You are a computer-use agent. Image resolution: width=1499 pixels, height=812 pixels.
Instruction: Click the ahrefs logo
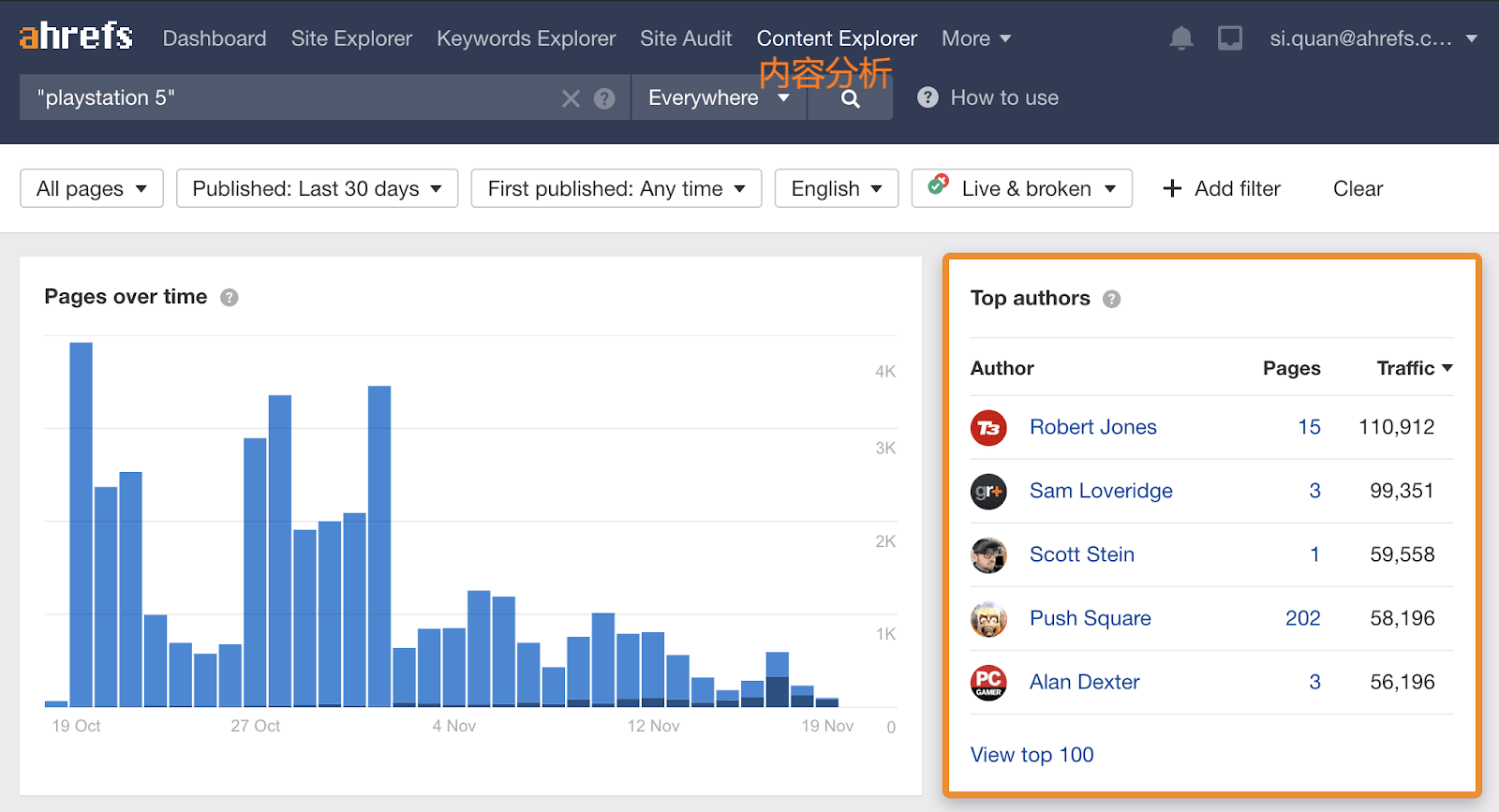76,37
